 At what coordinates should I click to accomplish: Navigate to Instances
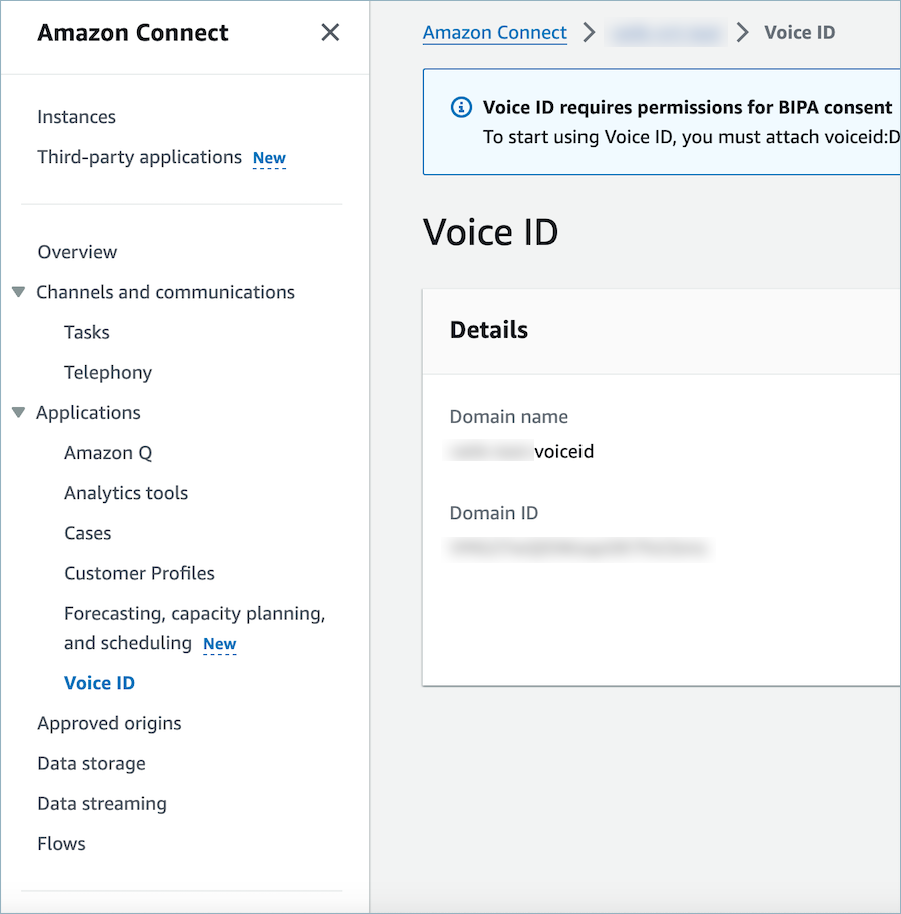pos(76,116)
